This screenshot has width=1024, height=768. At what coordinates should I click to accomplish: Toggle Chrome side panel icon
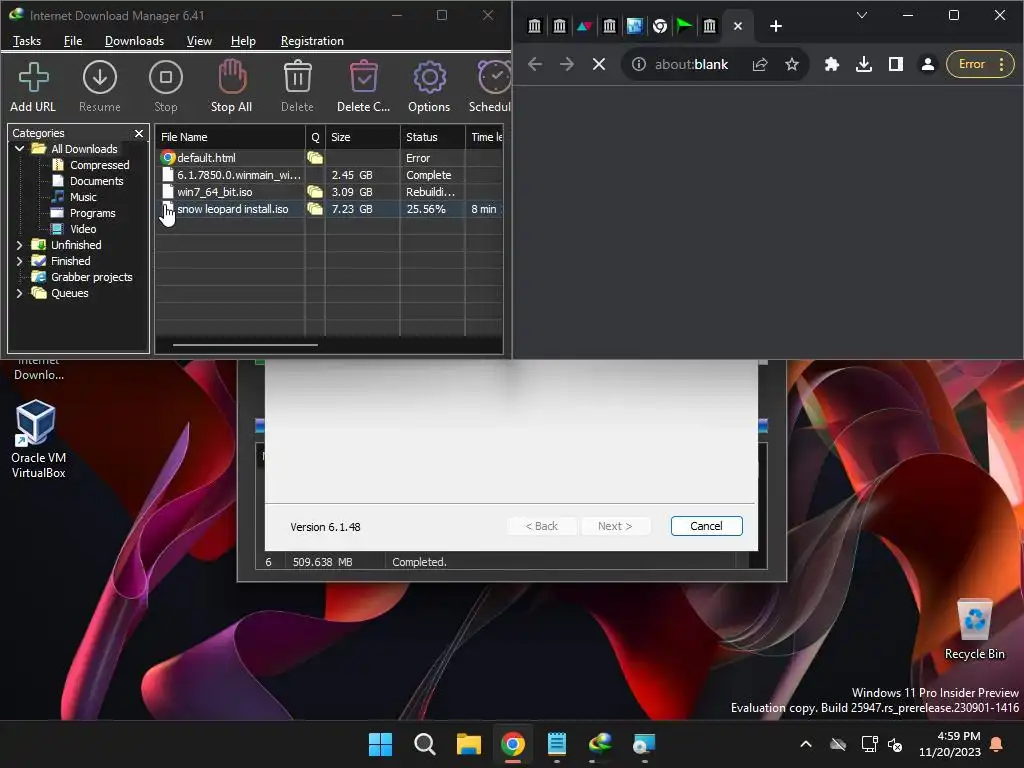[895, 64]
